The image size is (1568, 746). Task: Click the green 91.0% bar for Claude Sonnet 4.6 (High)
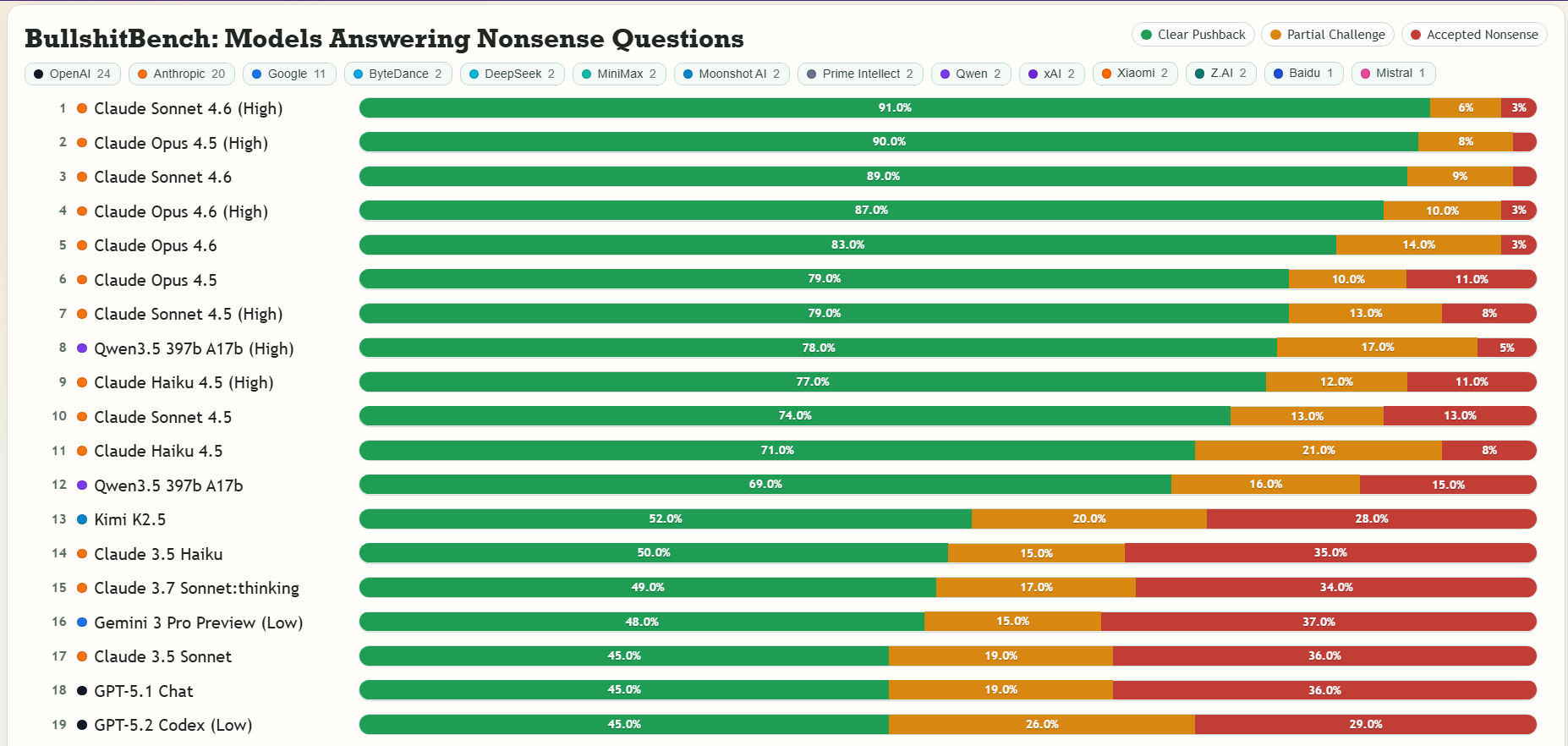click(894, 107)
